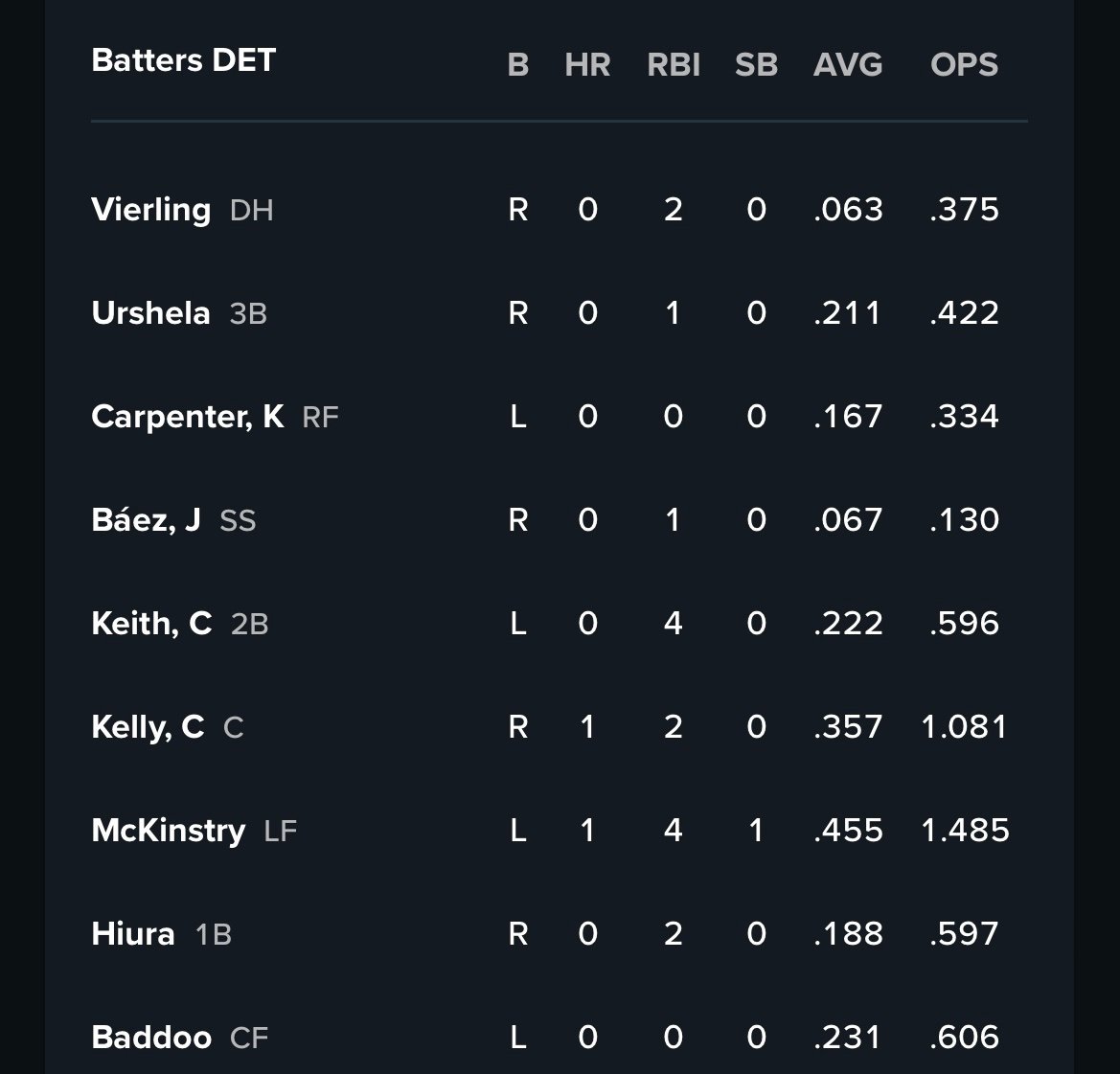The image size is (1120, 1074).
Task: Click the RBI column header
Action: [x=674, y=65]
